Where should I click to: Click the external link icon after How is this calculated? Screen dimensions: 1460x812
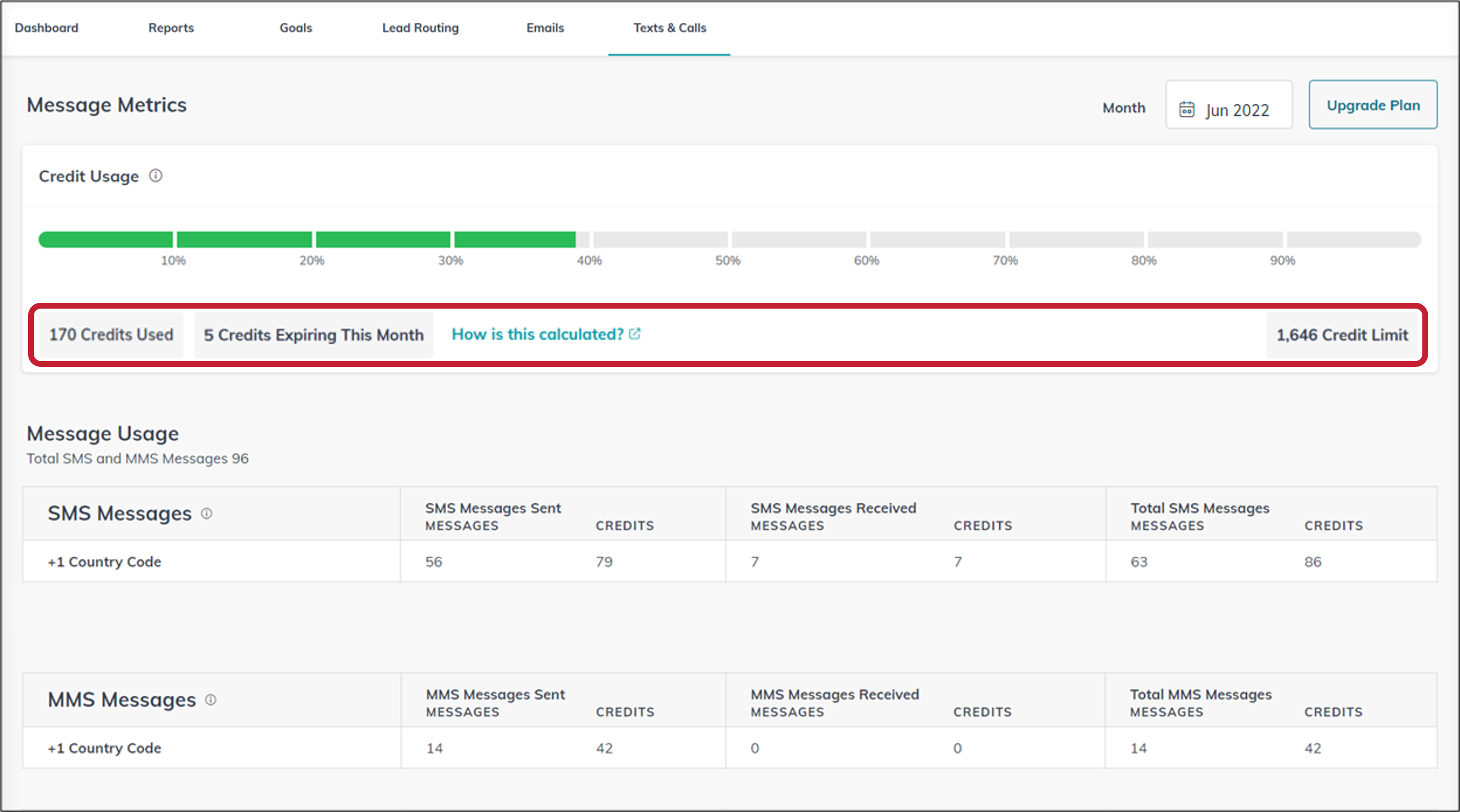pyautogui.click(x=635, y=334)
